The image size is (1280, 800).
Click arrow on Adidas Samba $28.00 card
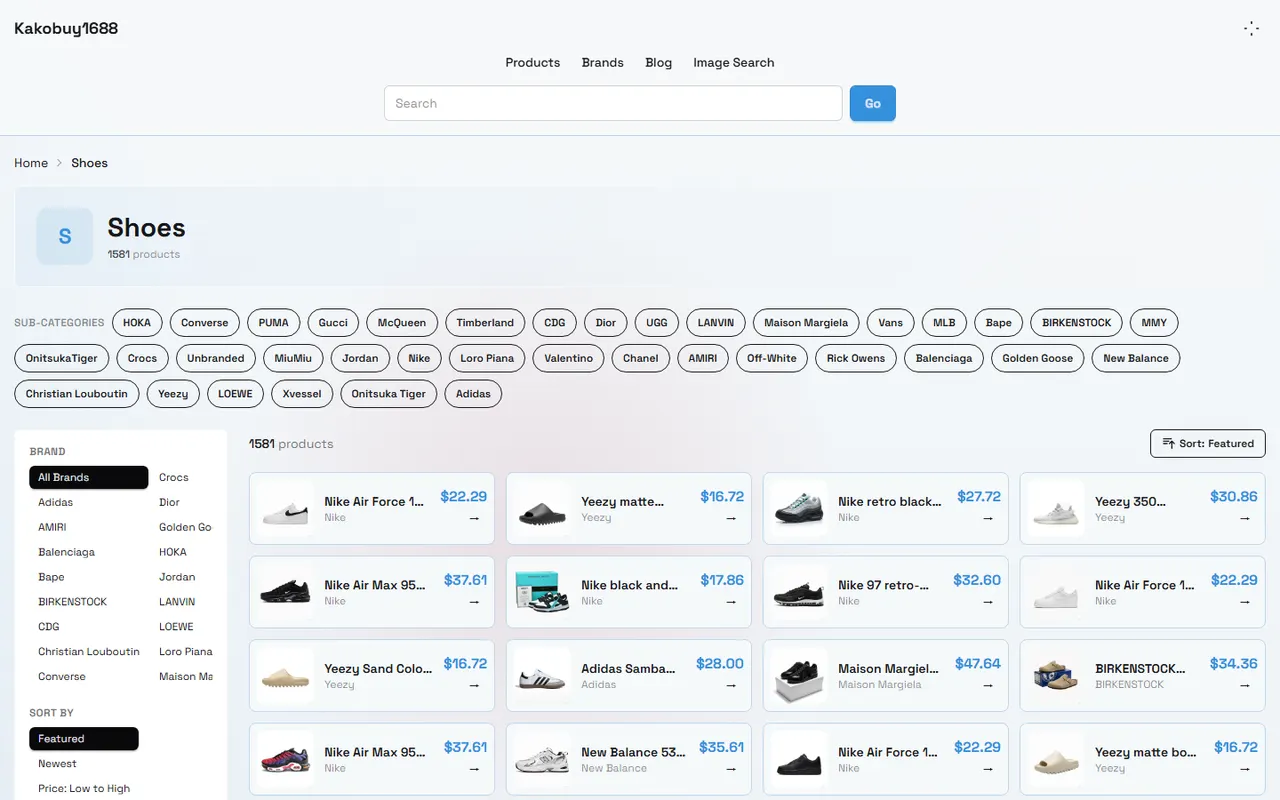pos(731,685)
